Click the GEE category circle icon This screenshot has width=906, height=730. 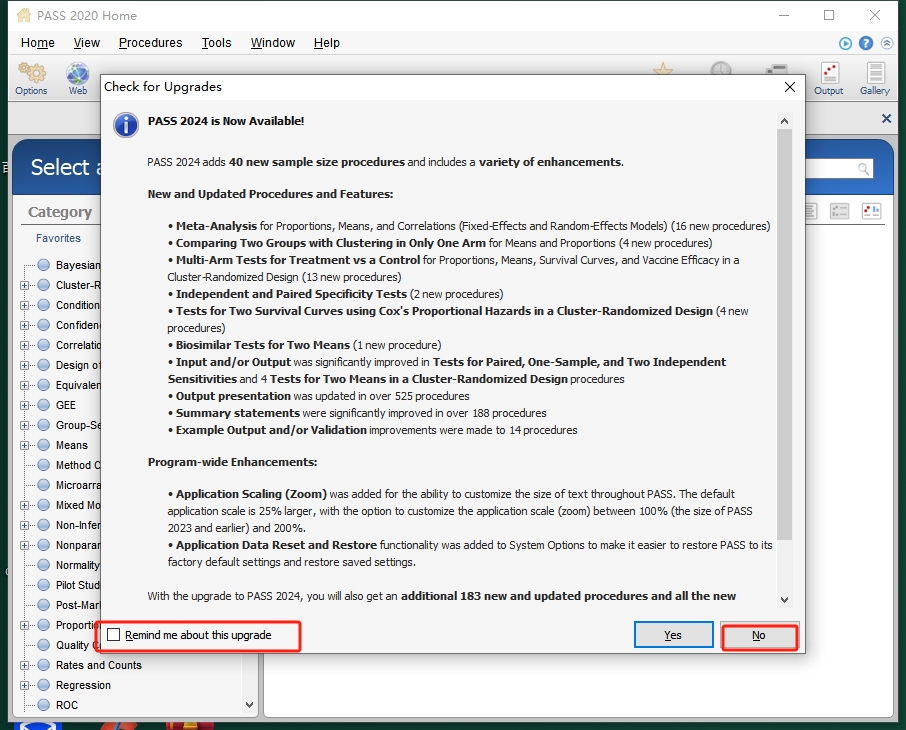[43, 405]
